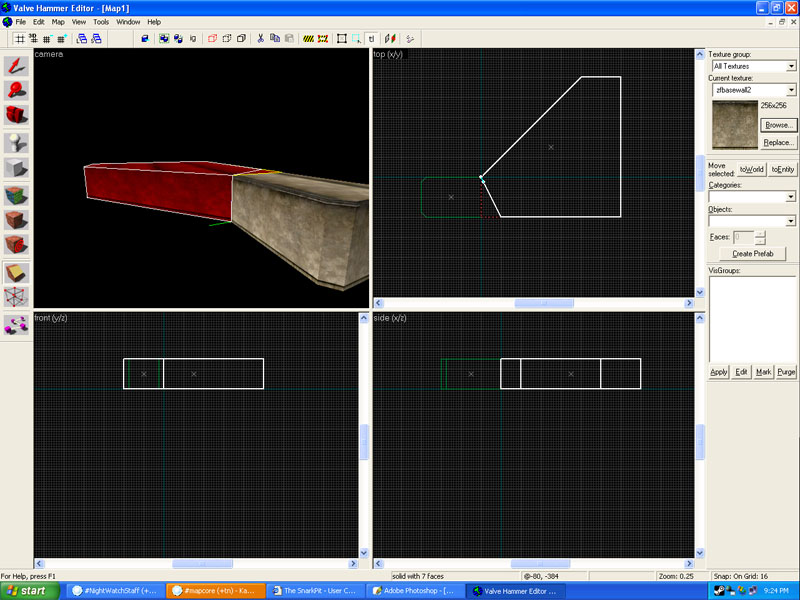
Task: Pick the Entity tool lightbulb icon
Action: tap(17, 142)
